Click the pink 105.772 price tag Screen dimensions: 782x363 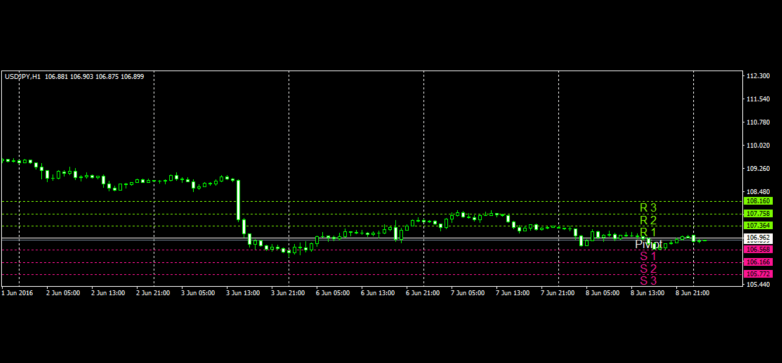point(758,274)
